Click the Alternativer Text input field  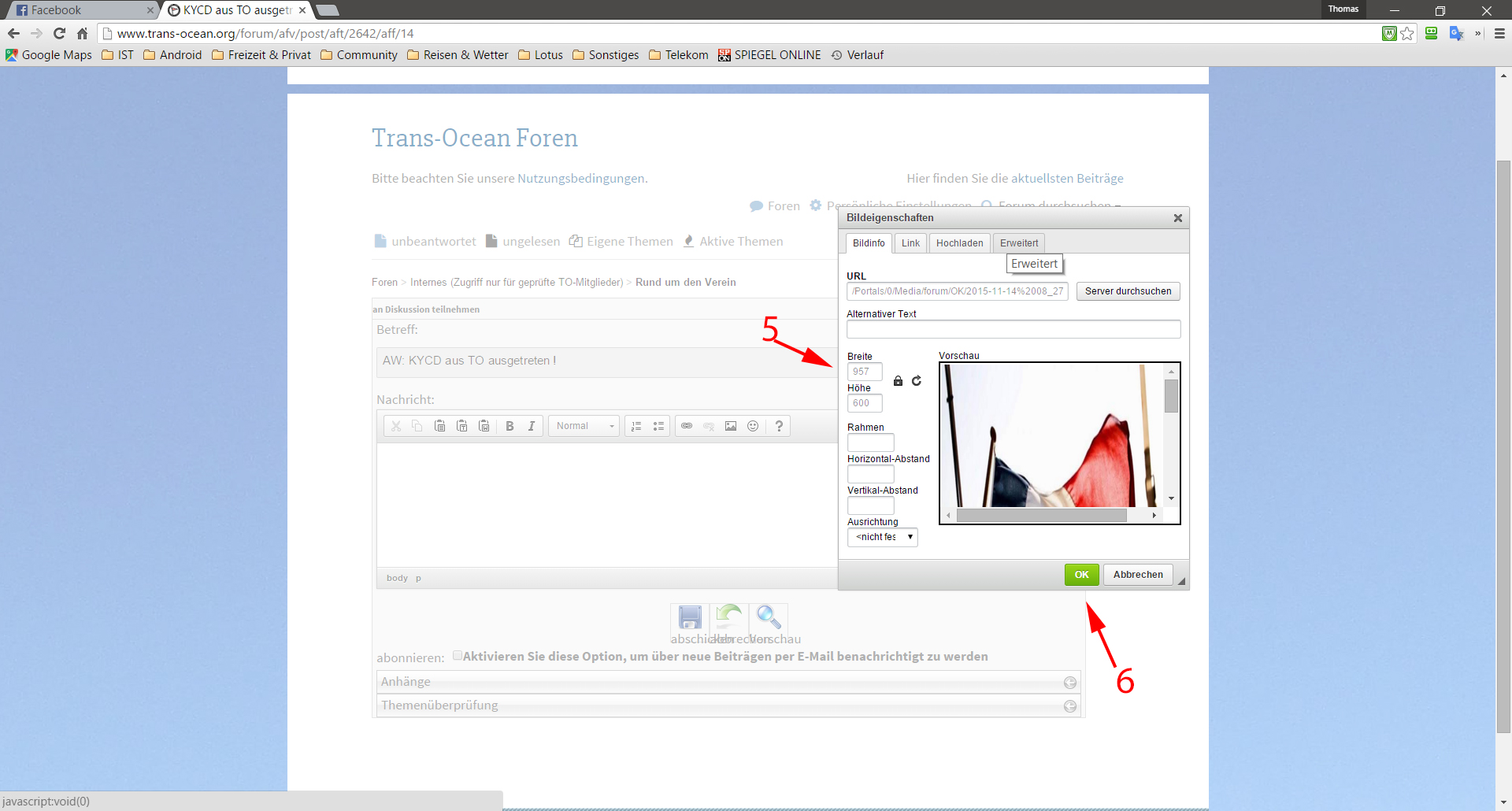click(x=1013, y=329)
